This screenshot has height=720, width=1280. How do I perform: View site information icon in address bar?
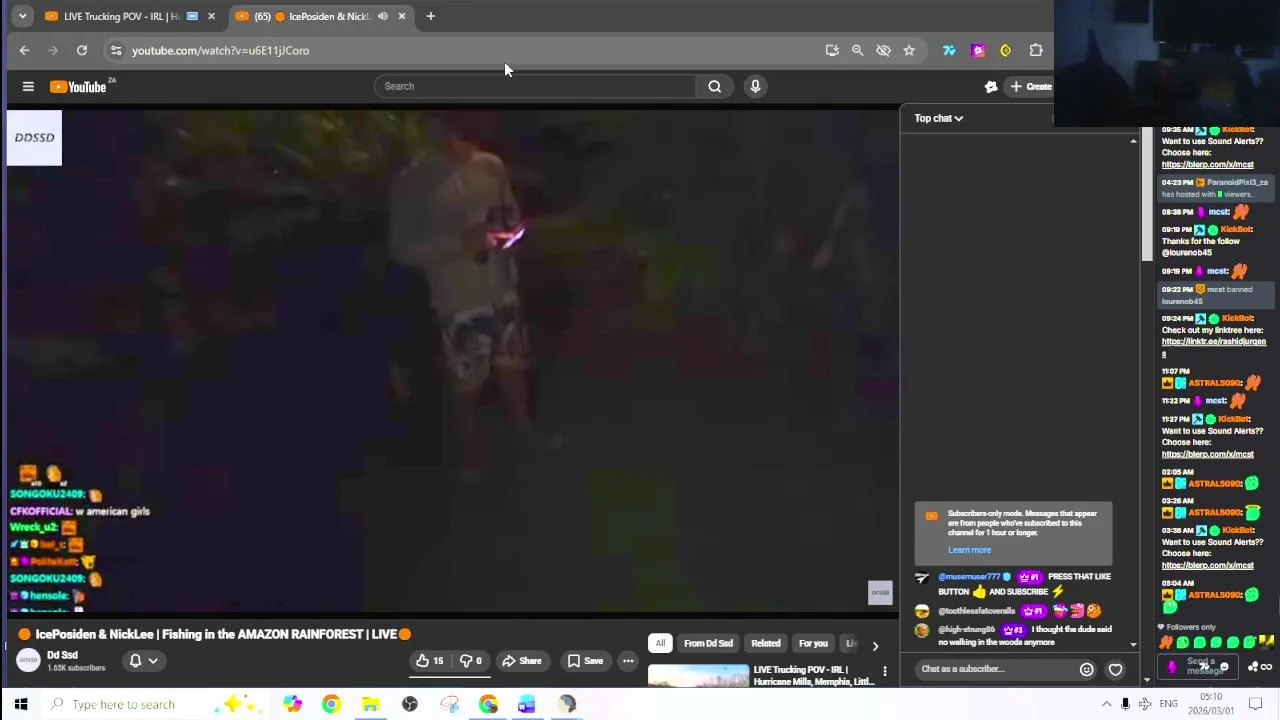[x=116, y=50]
